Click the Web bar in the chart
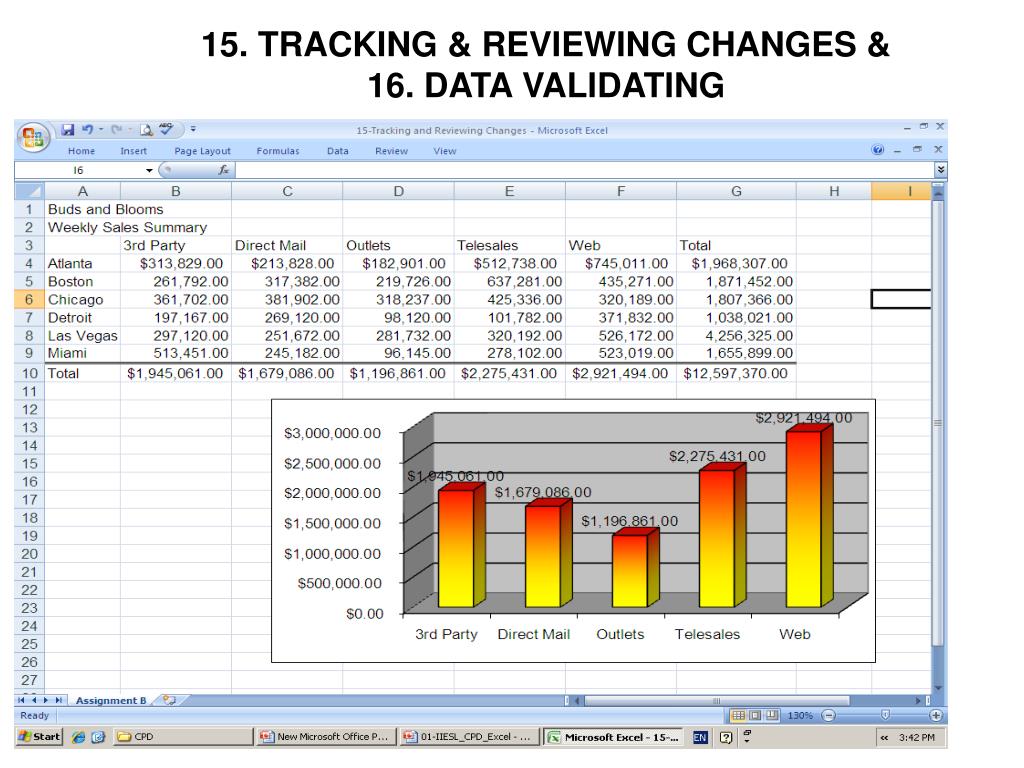Screen dimensions: 1024x768 pos(808,516)
